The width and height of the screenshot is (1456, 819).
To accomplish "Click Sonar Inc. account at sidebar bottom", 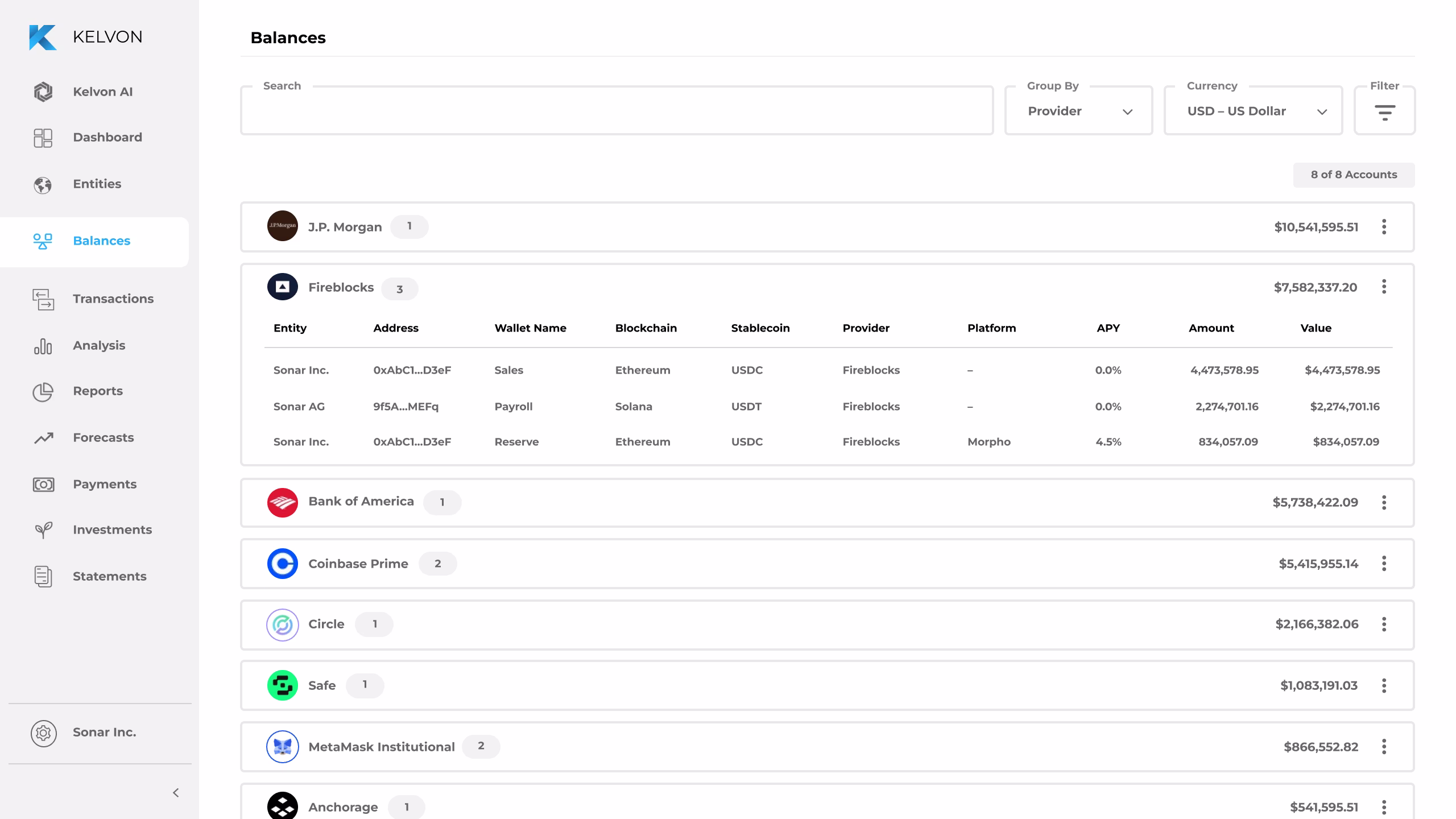I will 104,733.
